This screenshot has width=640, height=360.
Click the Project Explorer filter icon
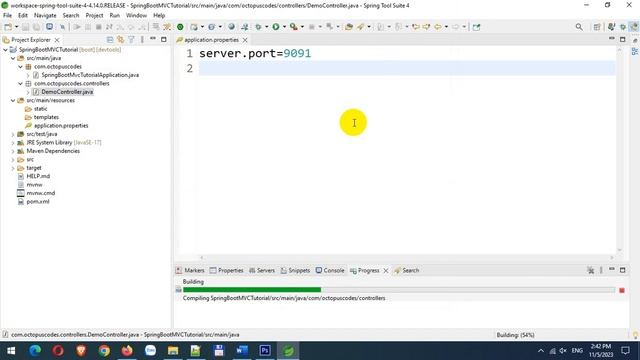click(x=131, y=40)
